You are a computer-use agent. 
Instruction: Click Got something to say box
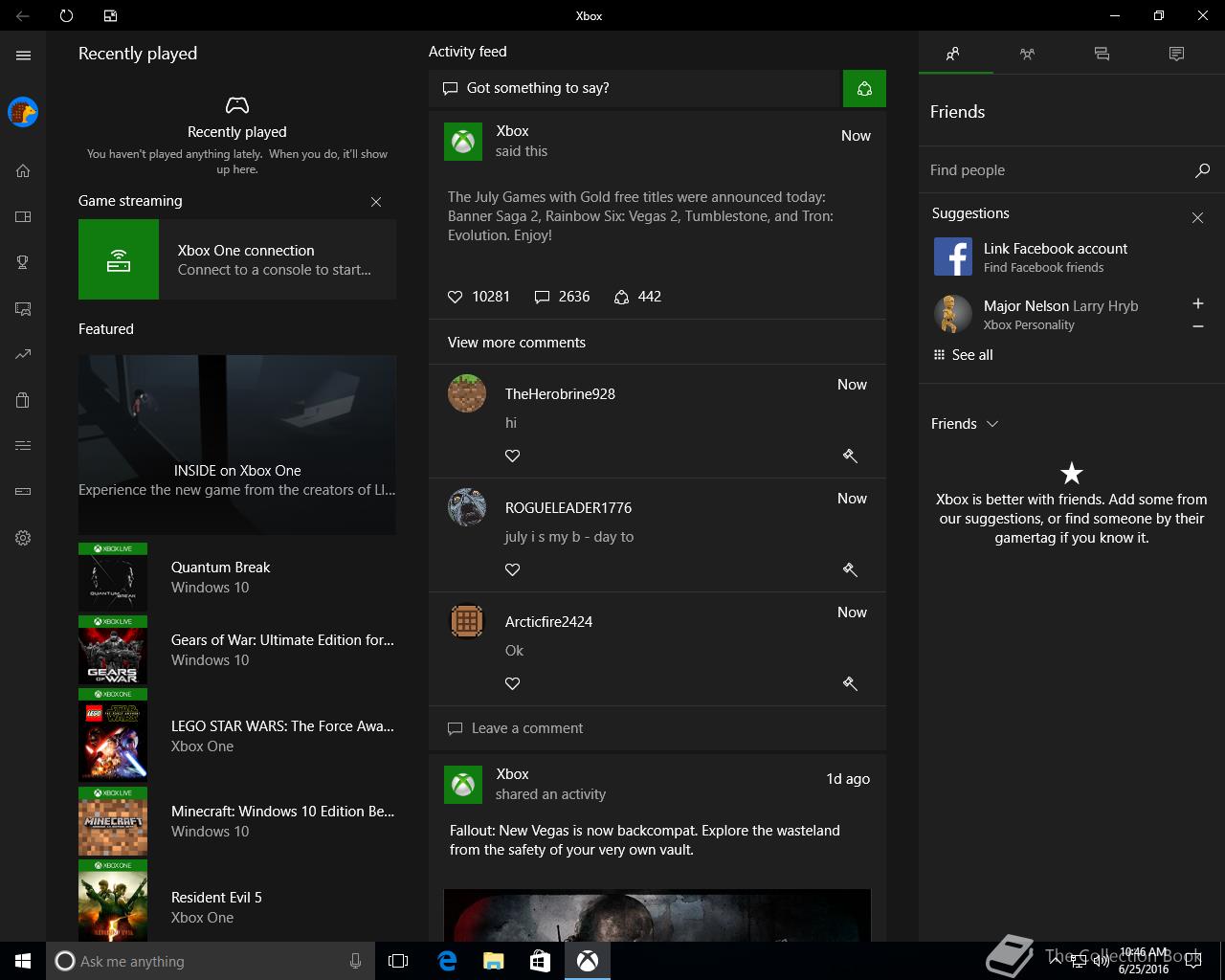635,88
